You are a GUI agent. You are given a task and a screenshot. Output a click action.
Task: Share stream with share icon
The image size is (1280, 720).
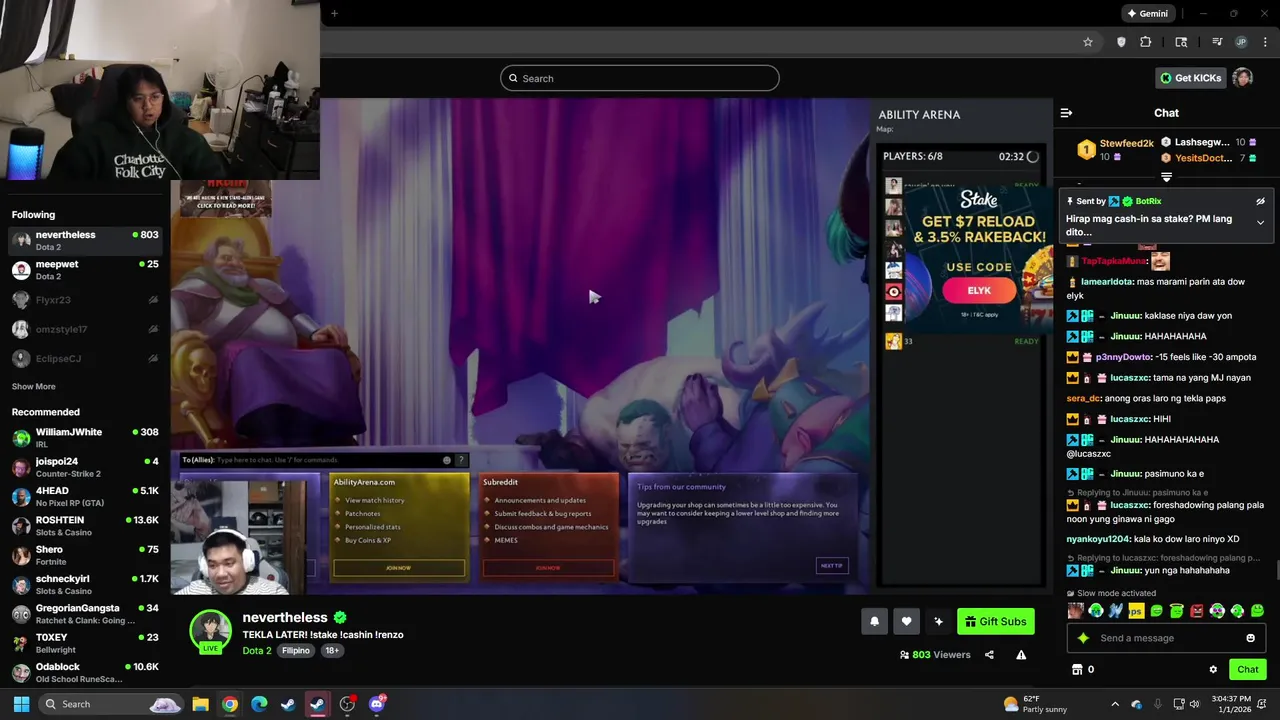(x=989, y=655)
